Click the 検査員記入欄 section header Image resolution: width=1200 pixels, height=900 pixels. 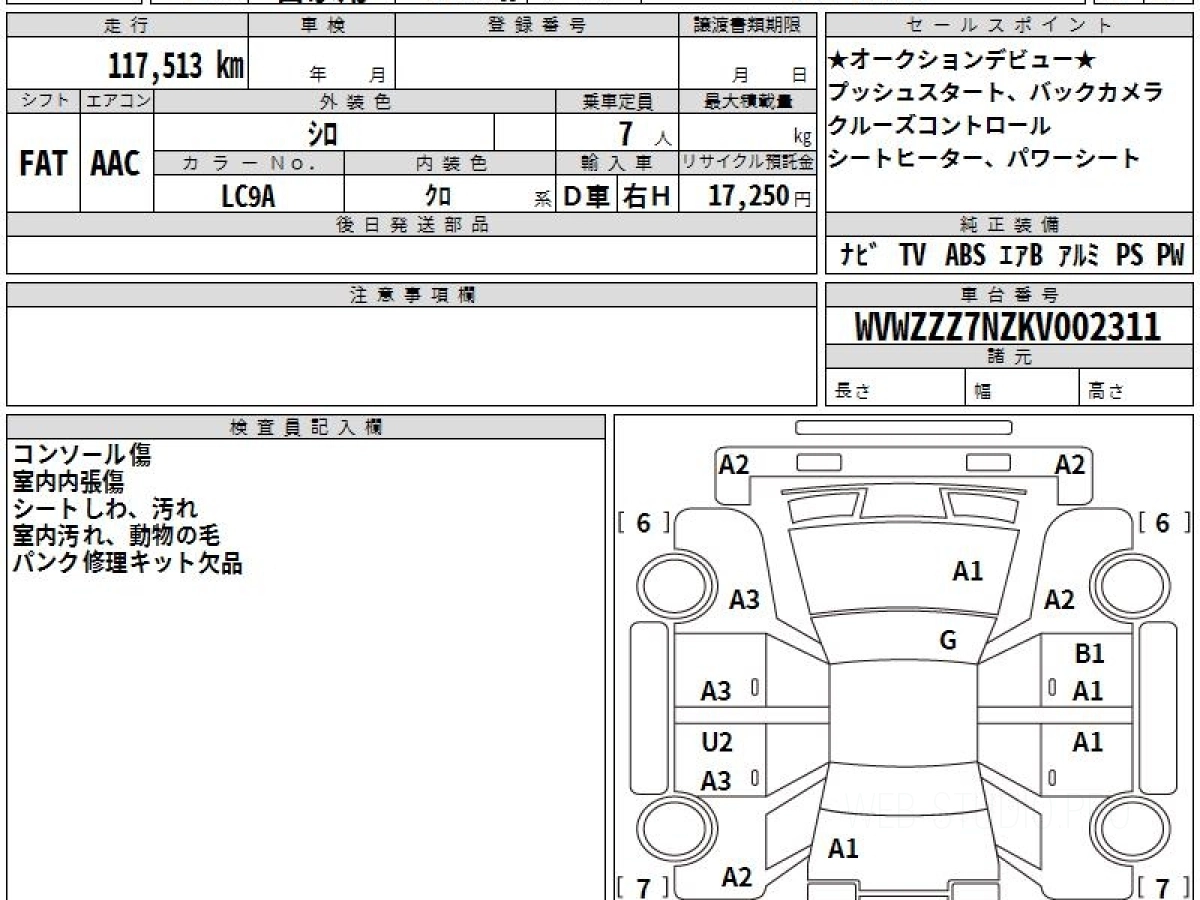pos(306,427)
